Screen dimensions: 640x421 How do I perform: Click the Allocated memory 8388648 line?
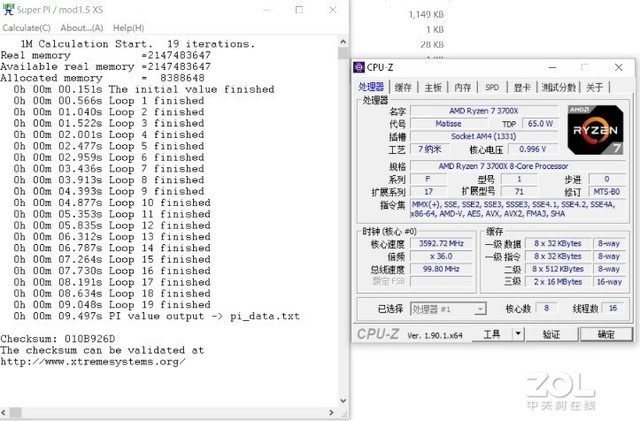tap(102, 78)
